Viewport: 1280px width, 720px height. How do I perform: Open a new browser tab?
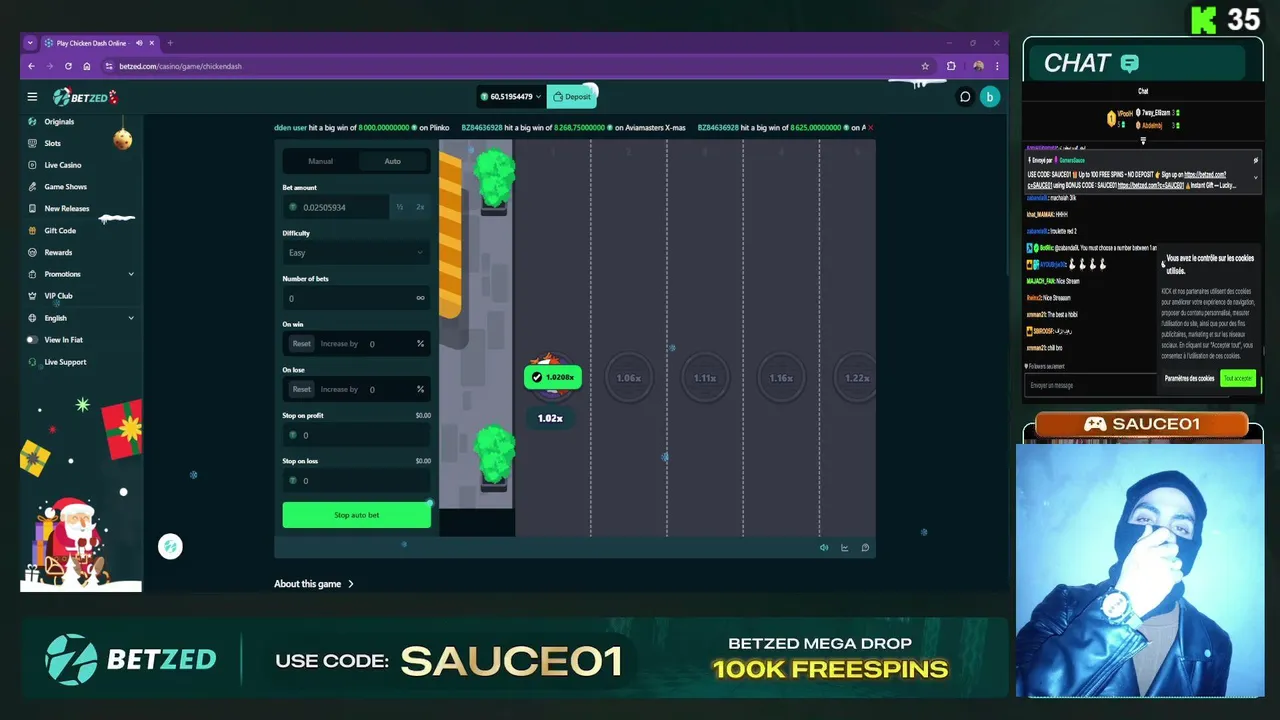pyautogui.click(x=170, y=43)
